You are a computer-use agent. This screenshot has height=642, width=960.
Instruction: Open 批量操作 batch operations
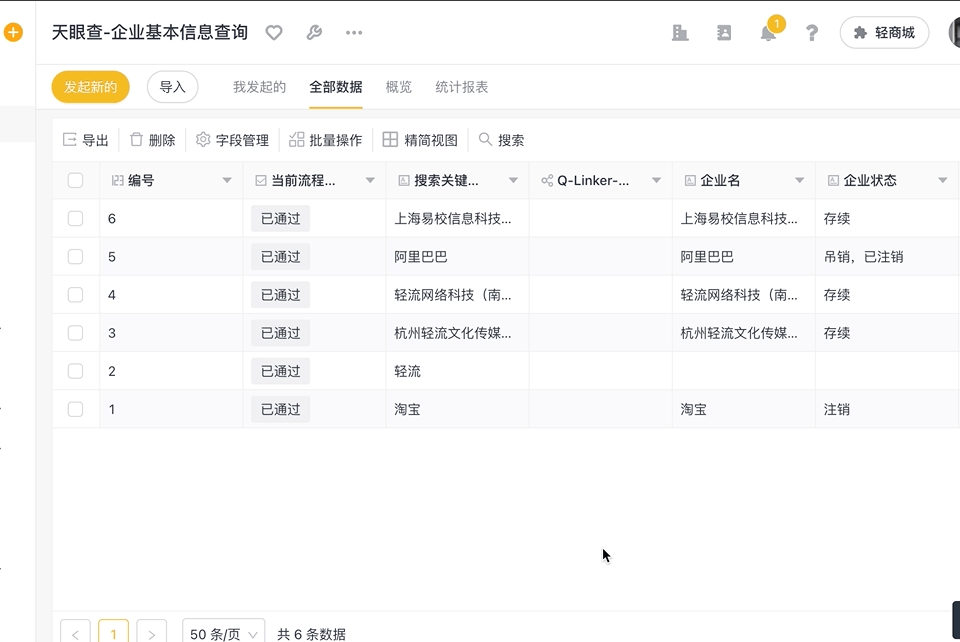(325, 140)
